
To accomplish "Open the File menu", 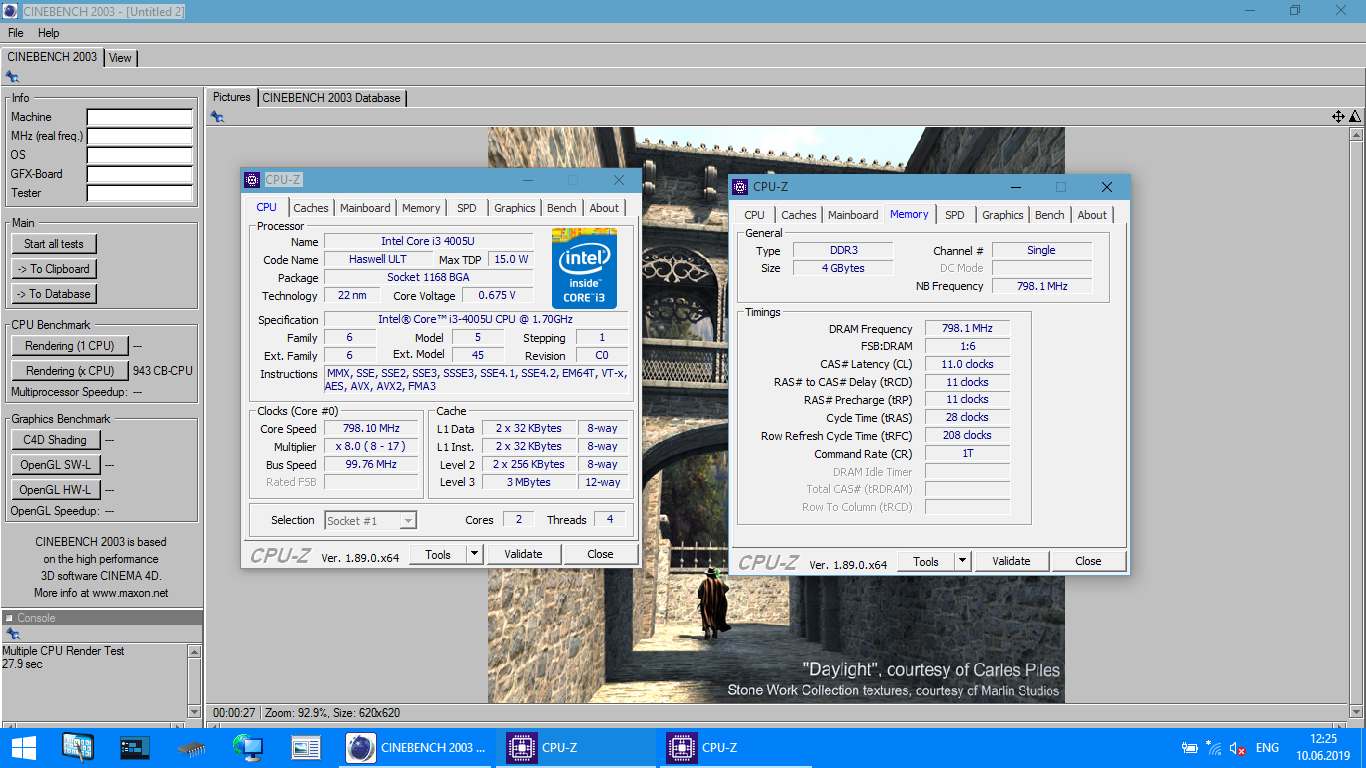I will pos(16,33).
